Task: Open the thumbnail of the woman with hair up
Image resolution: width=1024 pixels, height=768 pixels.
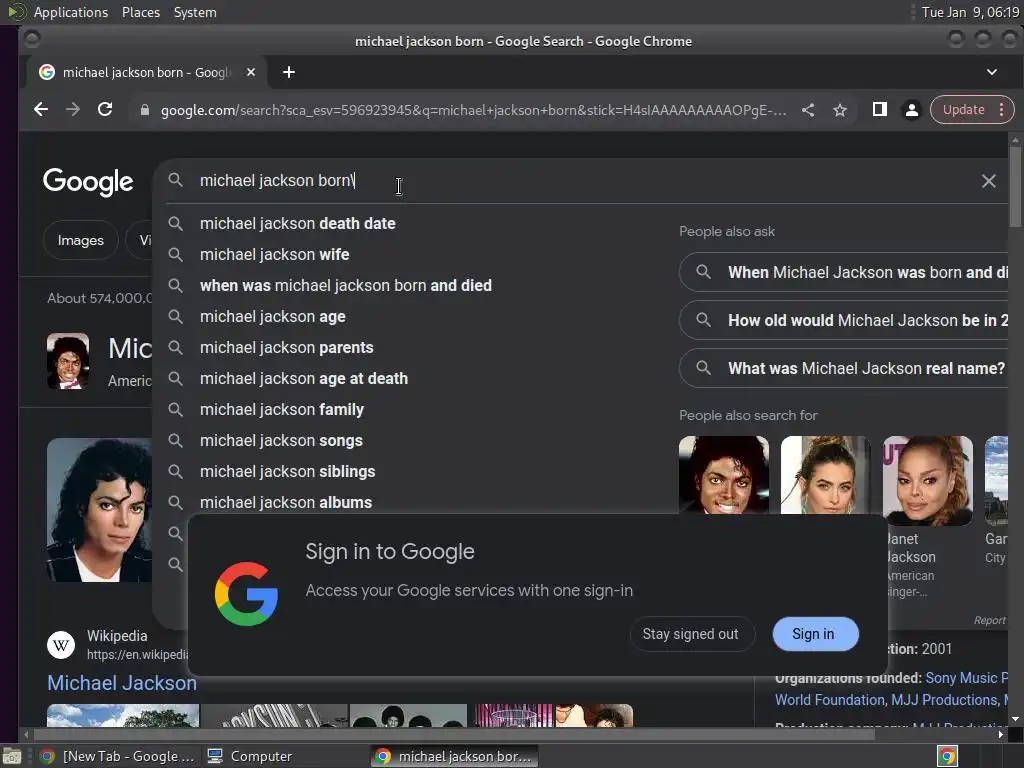Action: [825, 475]
